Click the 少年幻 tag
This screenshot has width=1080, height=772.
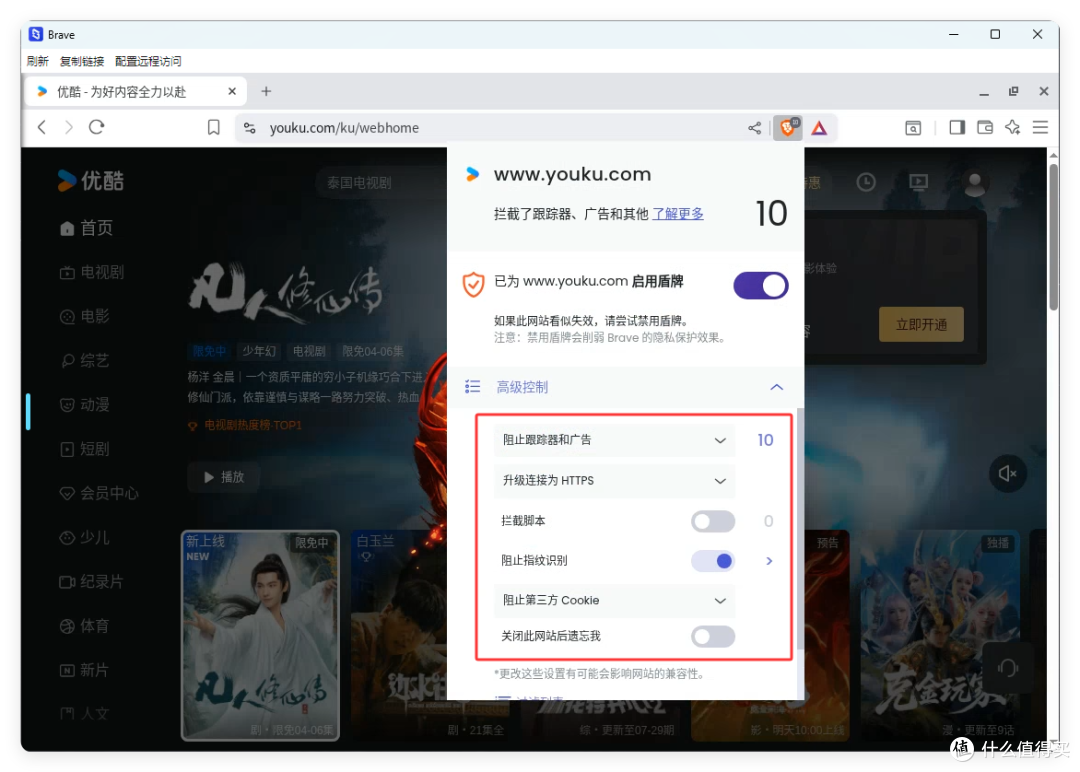click(x=259, y=351)
